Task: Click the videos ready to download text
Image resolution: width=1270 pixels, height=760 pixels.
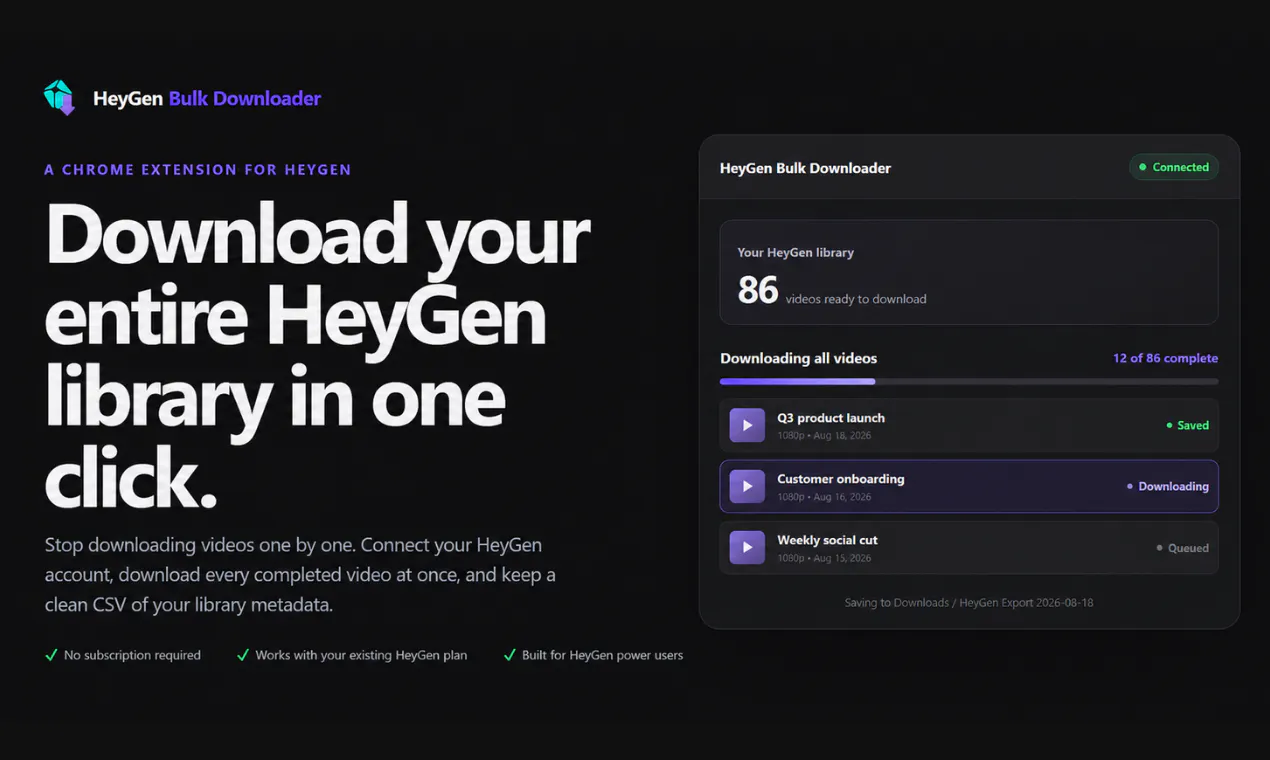Action: coord(856,299)
